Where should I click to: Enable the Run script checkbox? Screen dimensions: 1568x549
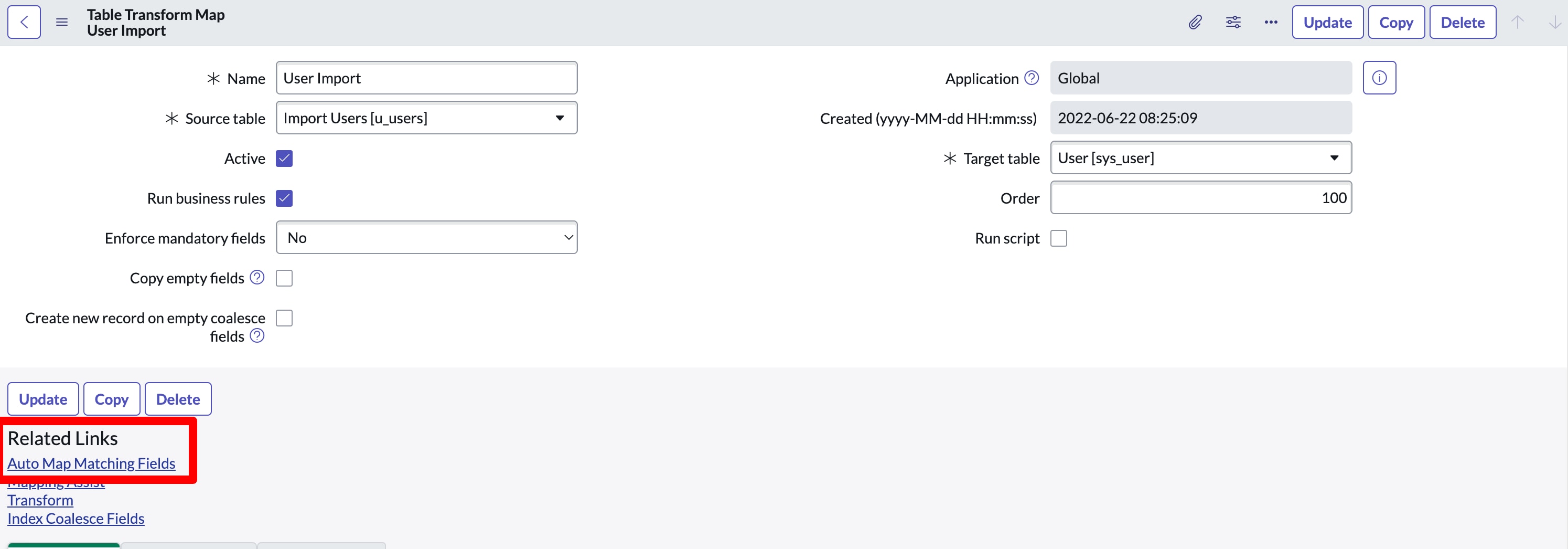[x=1058, y=238]
